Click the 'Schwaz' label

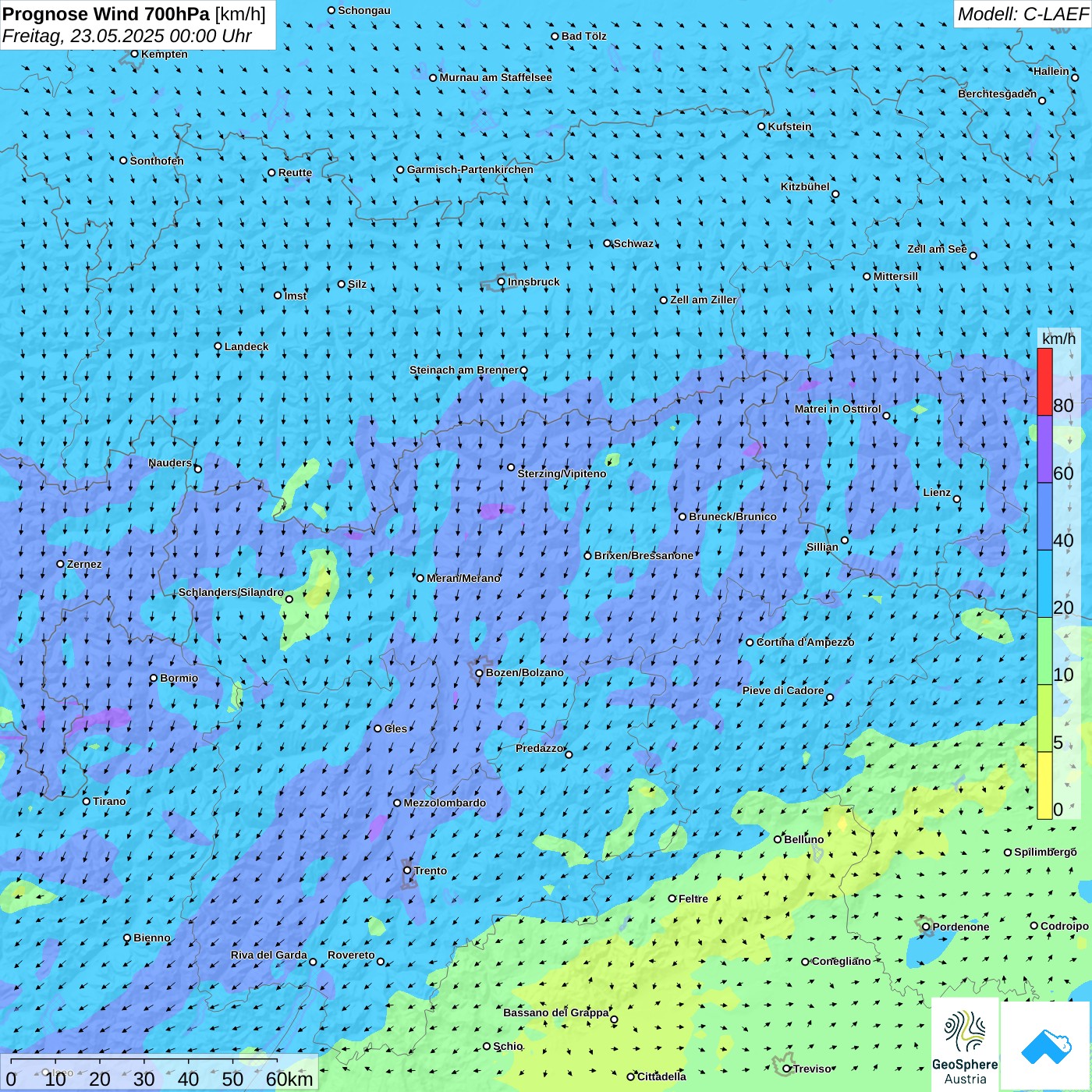tap(634, 243)
